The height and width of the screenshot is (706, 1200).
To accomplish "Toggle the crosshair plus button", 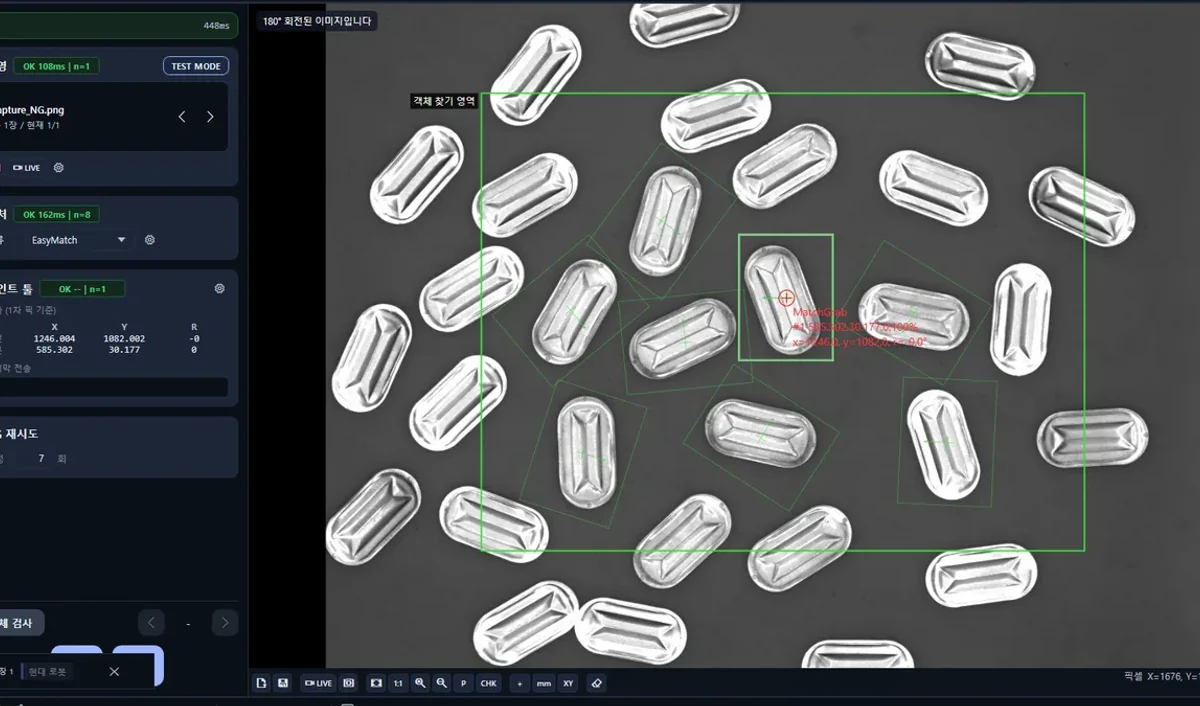I will click(519, 683).
